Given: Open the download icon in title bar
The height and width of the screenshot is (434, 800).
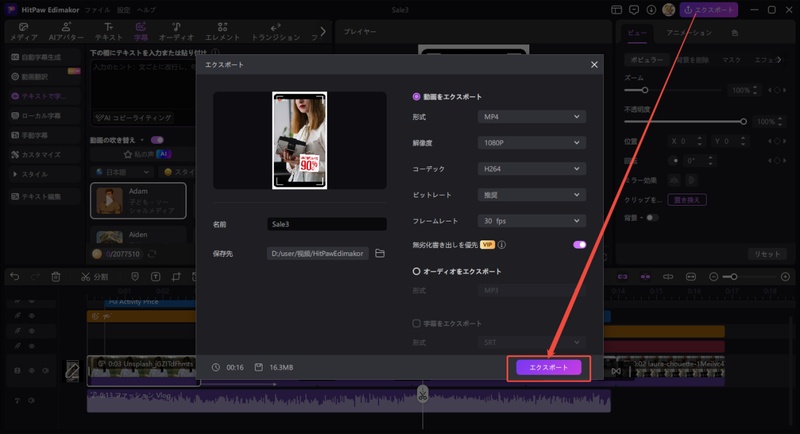Looking at the screenshot, I should coord(651,10).
